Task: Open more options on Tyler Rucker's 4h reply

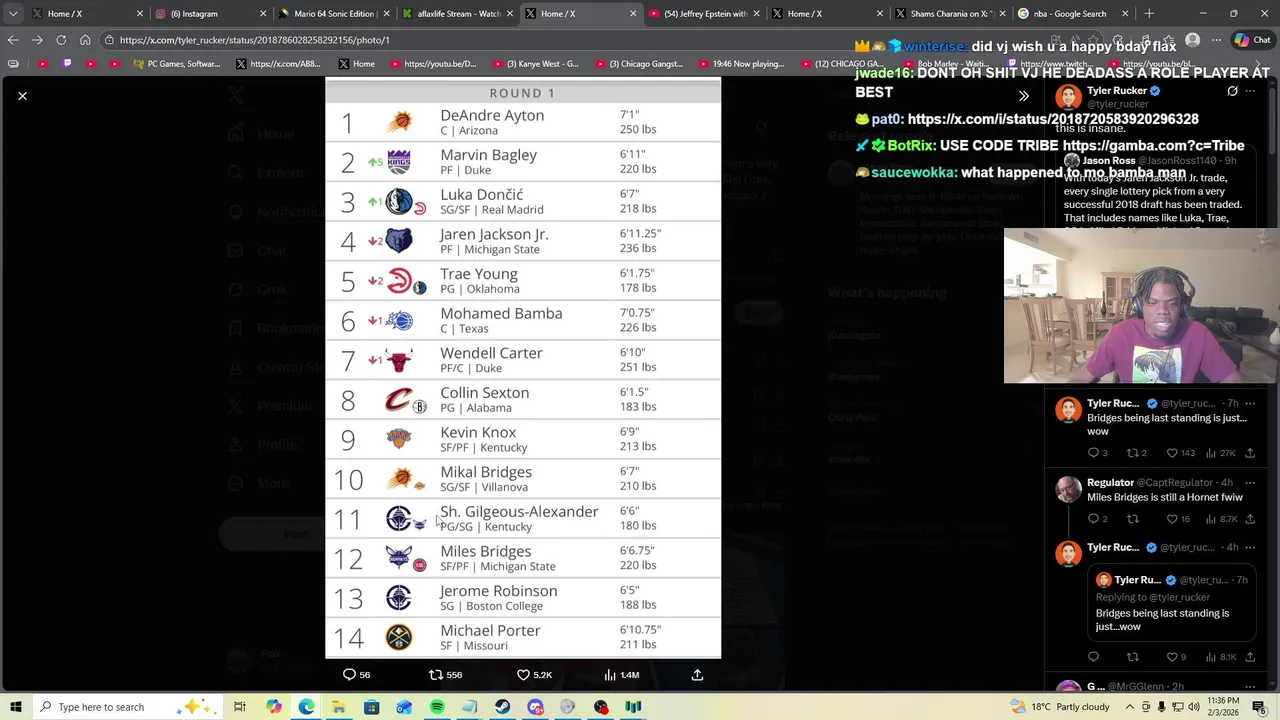Action: (1250, 547)
